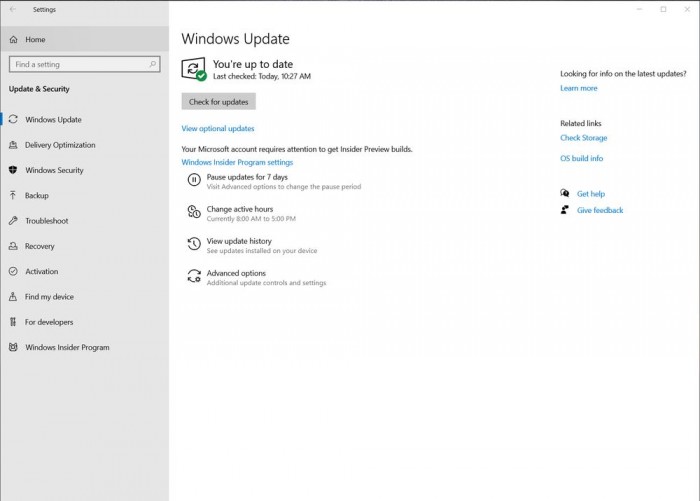Click "Visit Advanced options to change the pause period"
700x501 pixels.
pyautogui.click(x=283, y=186)
